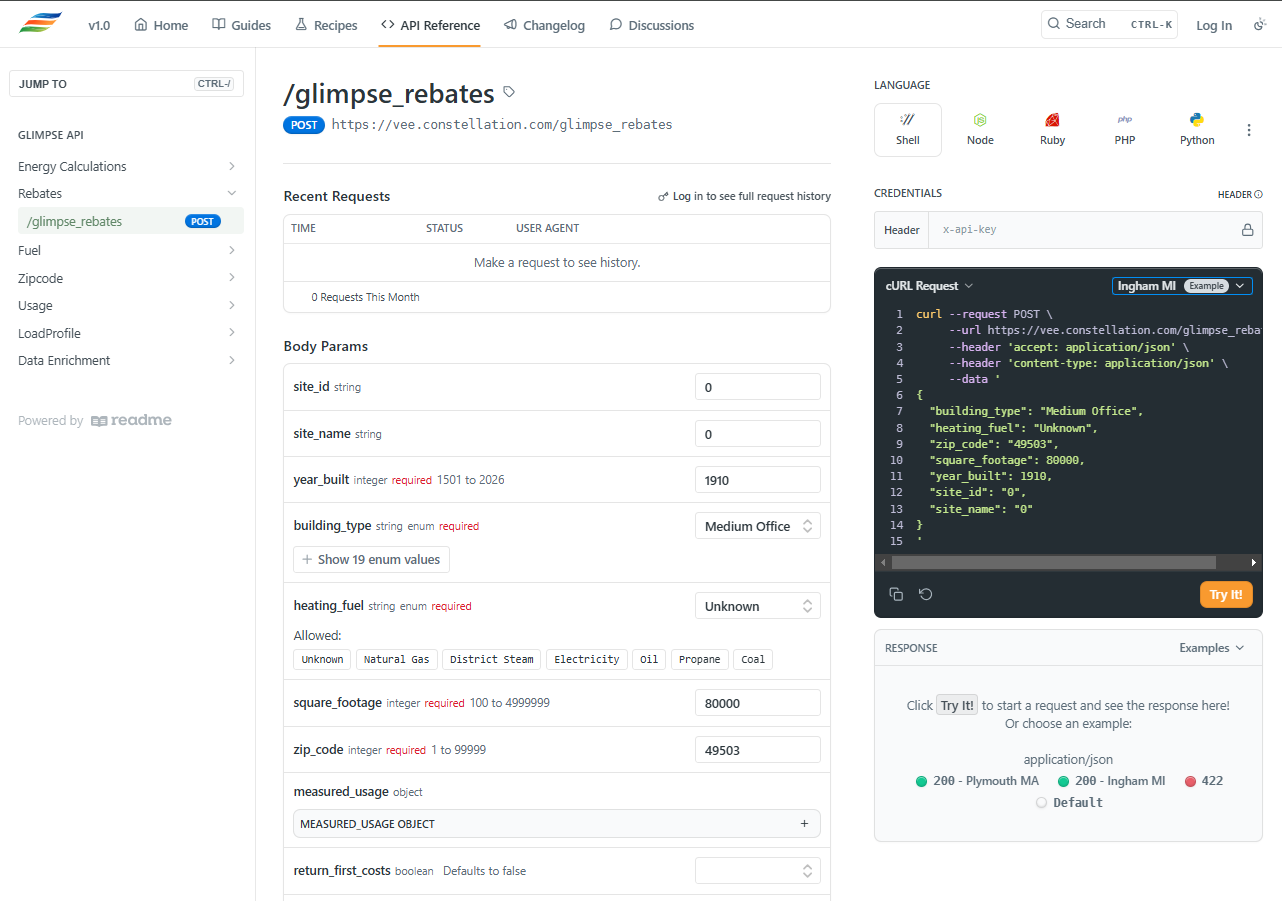This screenshot has height=901, width=1282.
Task: Expand the Usage section
Action: 126,305
